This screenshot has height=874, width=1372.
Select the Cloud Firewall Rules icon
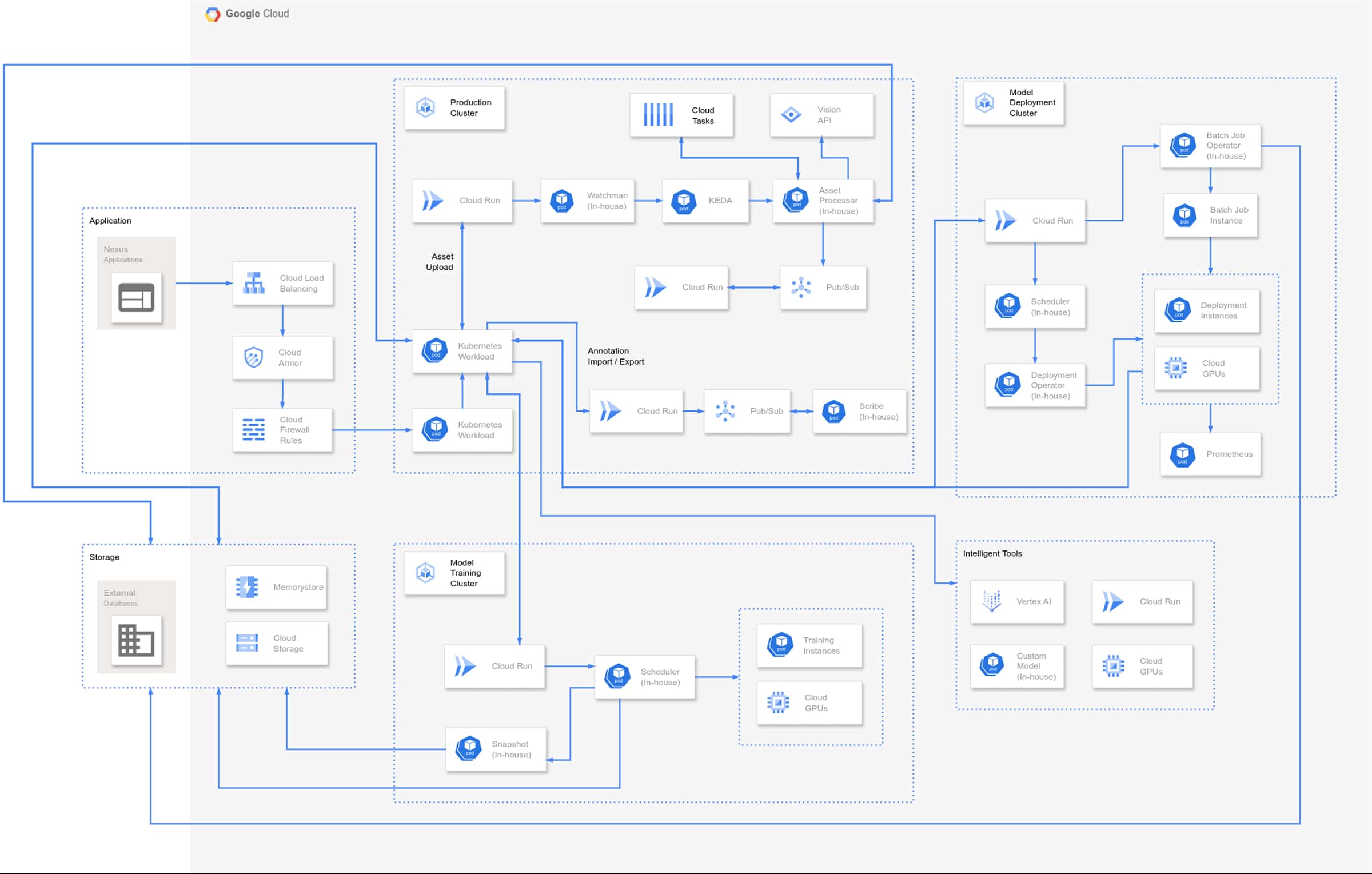[253, 430]
